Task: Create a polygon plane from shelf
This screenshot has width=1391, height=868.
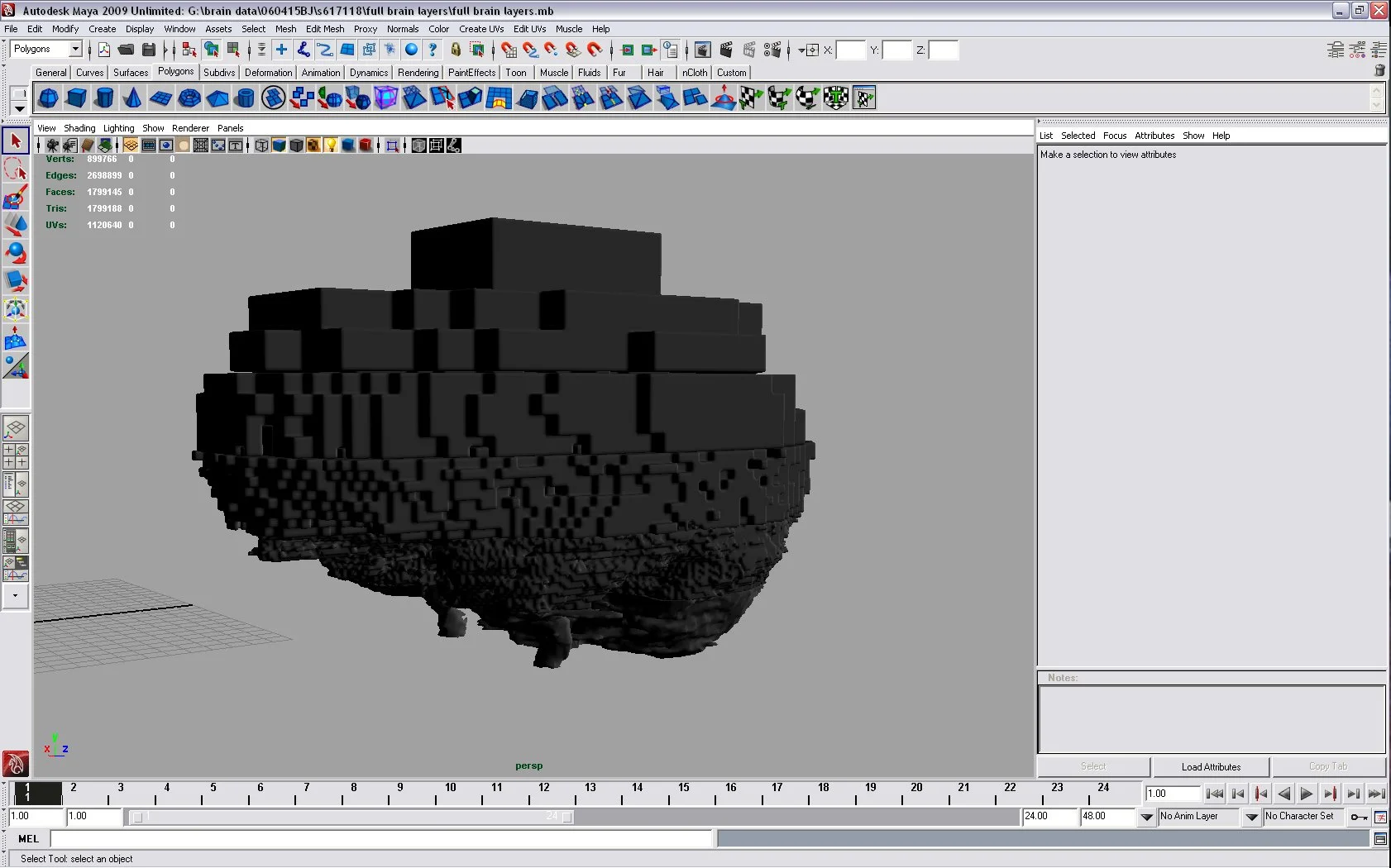Action: [x=160, y=98]
